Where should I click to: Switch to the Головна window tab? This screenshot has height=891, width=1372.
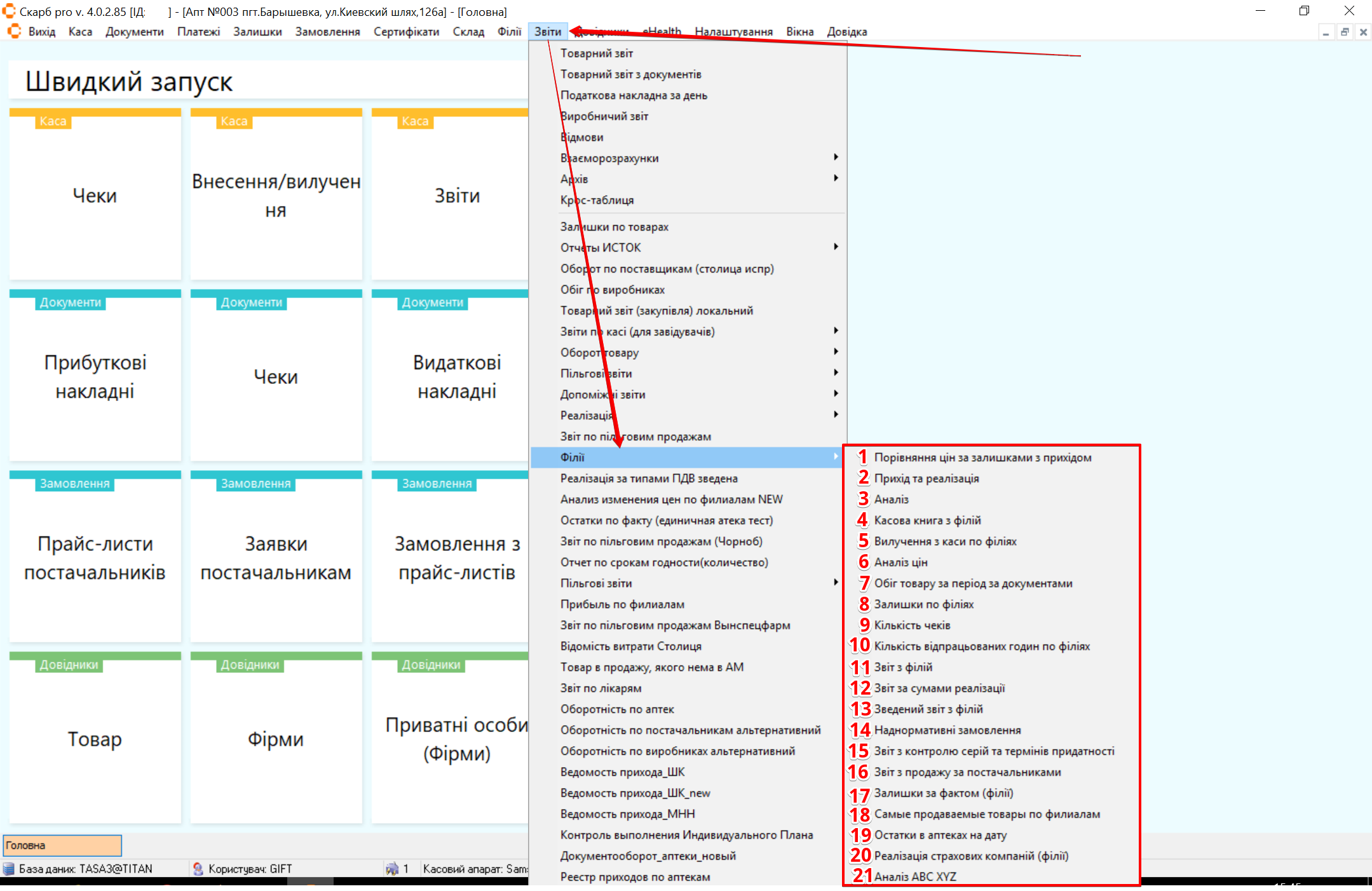62,845
